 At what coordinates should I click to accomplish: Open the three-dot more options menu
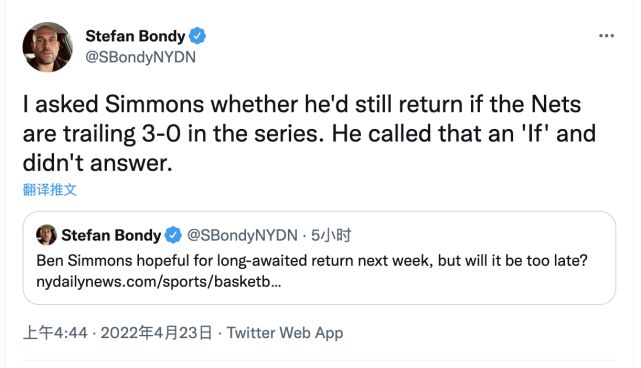point(606,36)
